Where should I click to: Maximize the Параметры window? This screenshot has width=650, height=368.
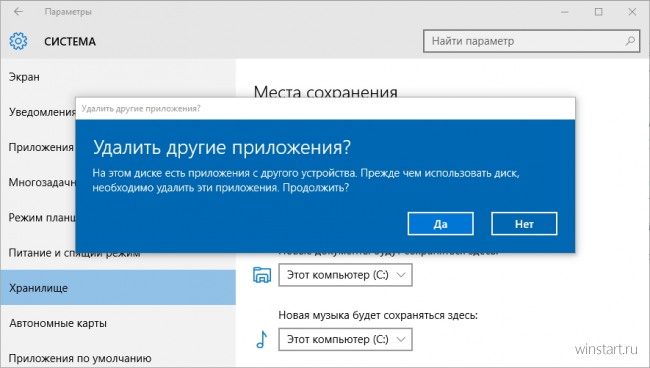pyautogui.click(x=599, y=12)
